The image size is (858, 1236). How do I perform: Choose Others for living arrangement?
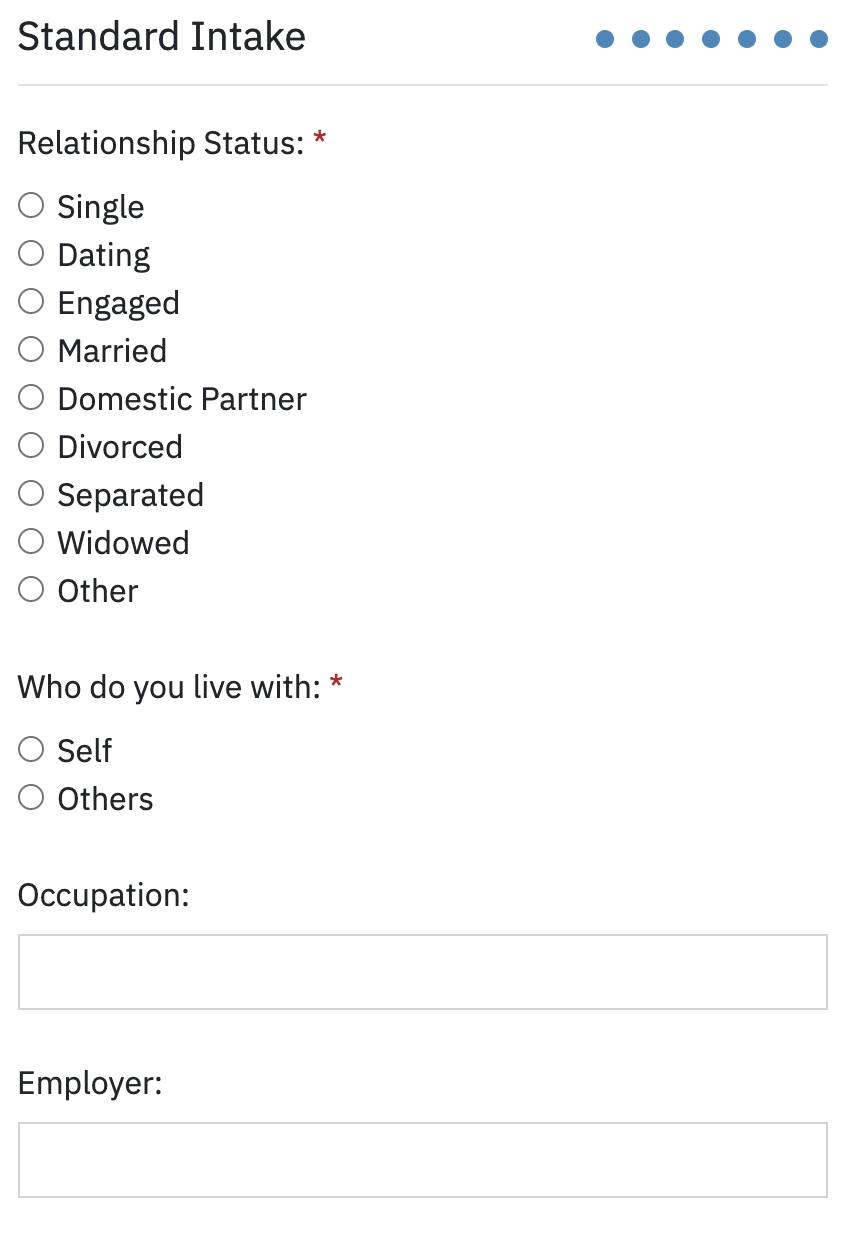pyautogui.click(x=32, y=797)
